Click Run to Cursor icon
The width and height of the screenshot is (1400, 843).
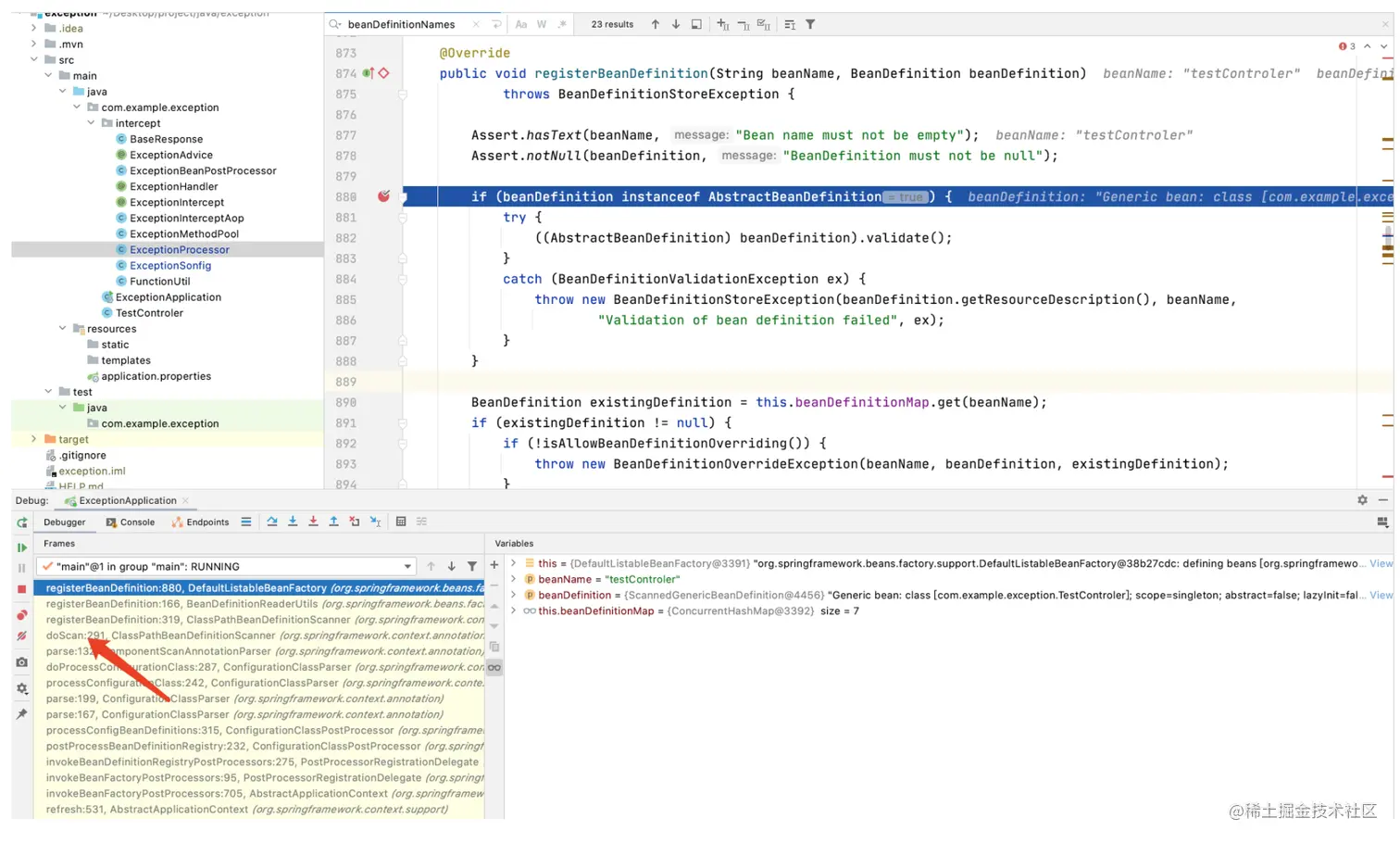[x=375, y=522]
